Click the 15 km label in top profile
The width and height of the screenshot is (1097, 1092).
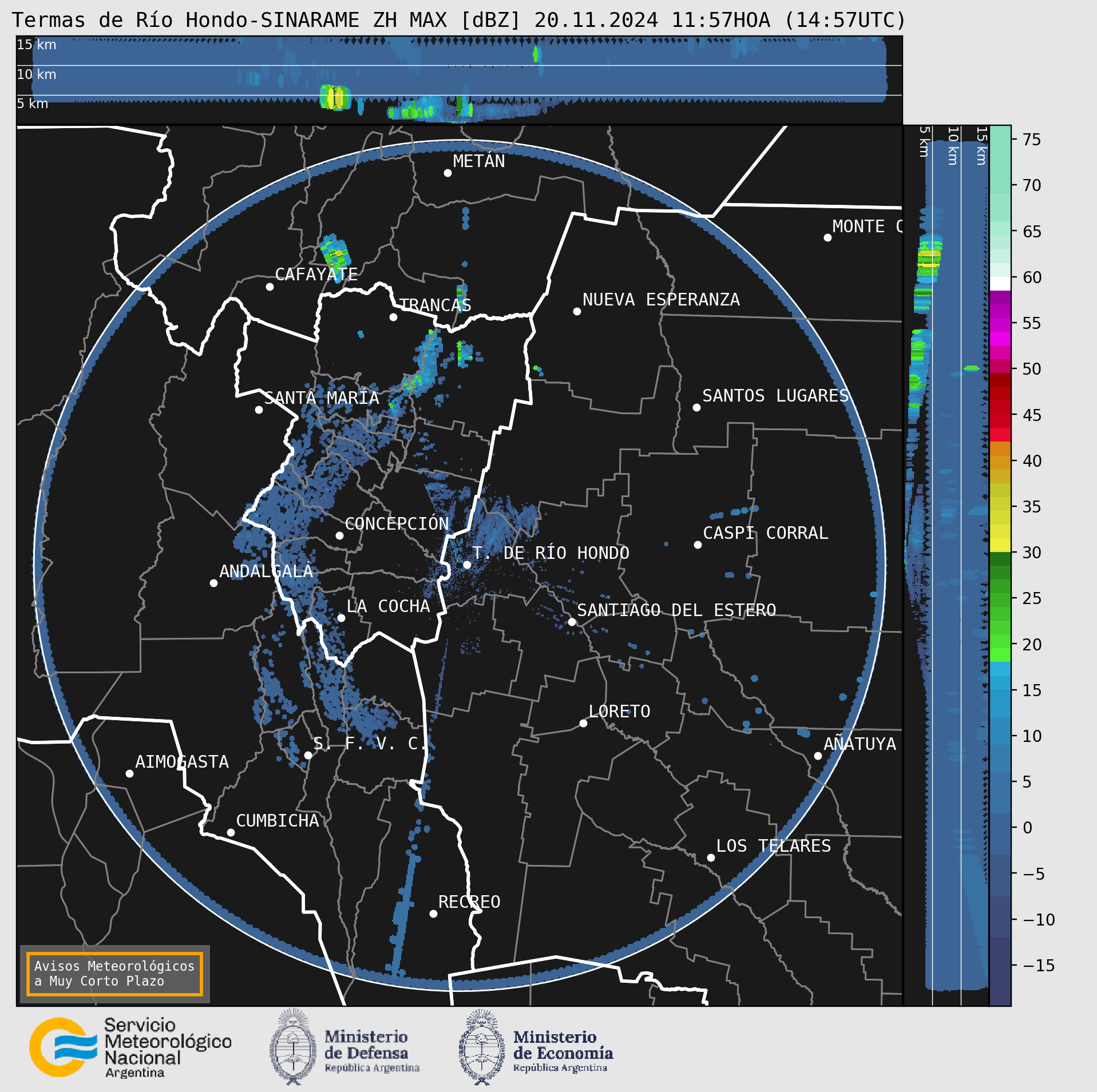37,45
